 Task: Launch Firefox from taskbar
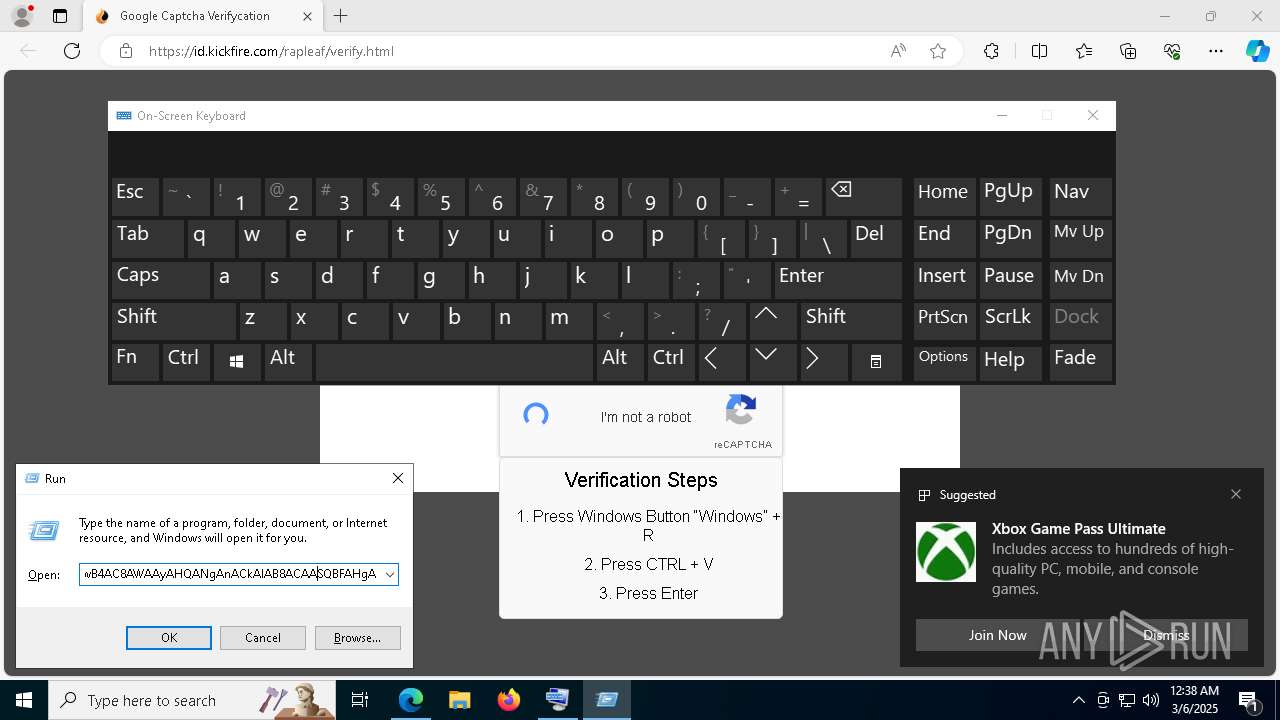pos(509,700)
